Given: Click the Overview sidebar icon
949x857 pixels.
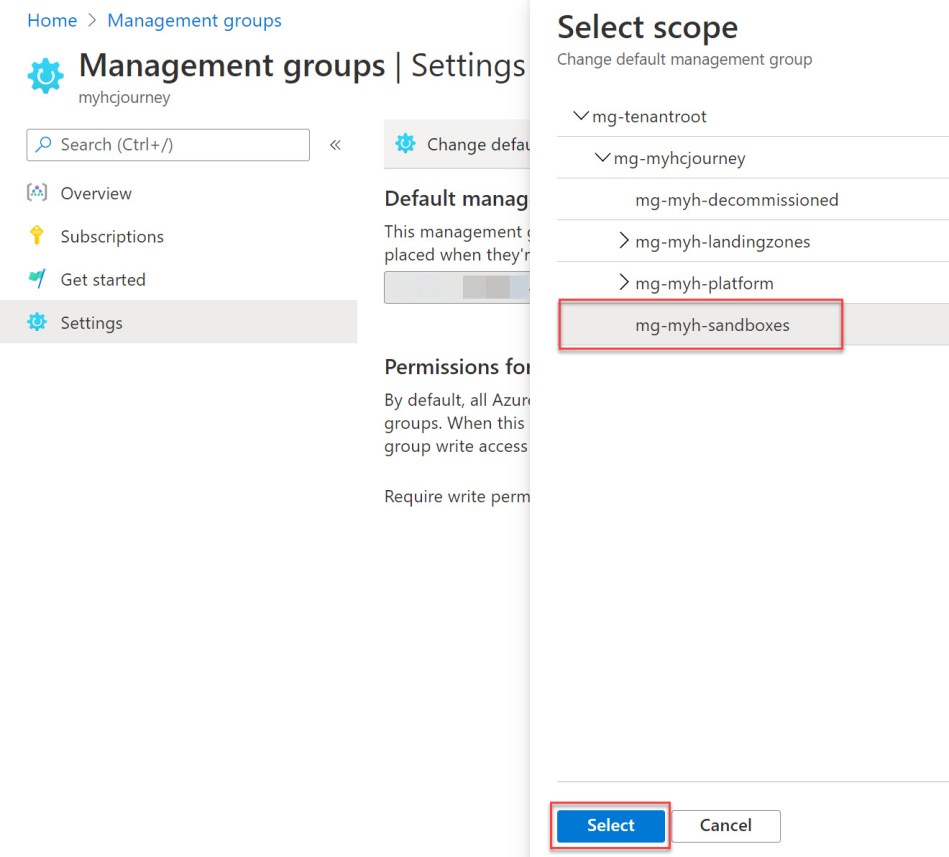Looking at the screenshot, I should pos(38,193).
